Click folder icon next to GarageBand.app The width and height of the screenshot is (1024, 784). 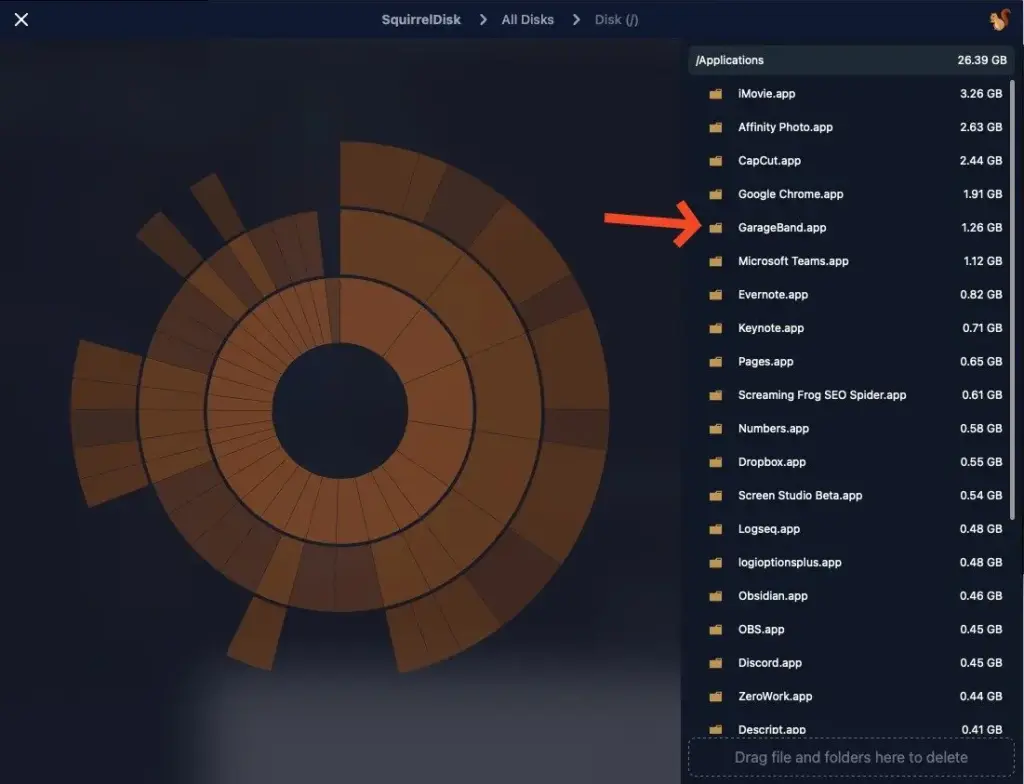tap(716, 227)
